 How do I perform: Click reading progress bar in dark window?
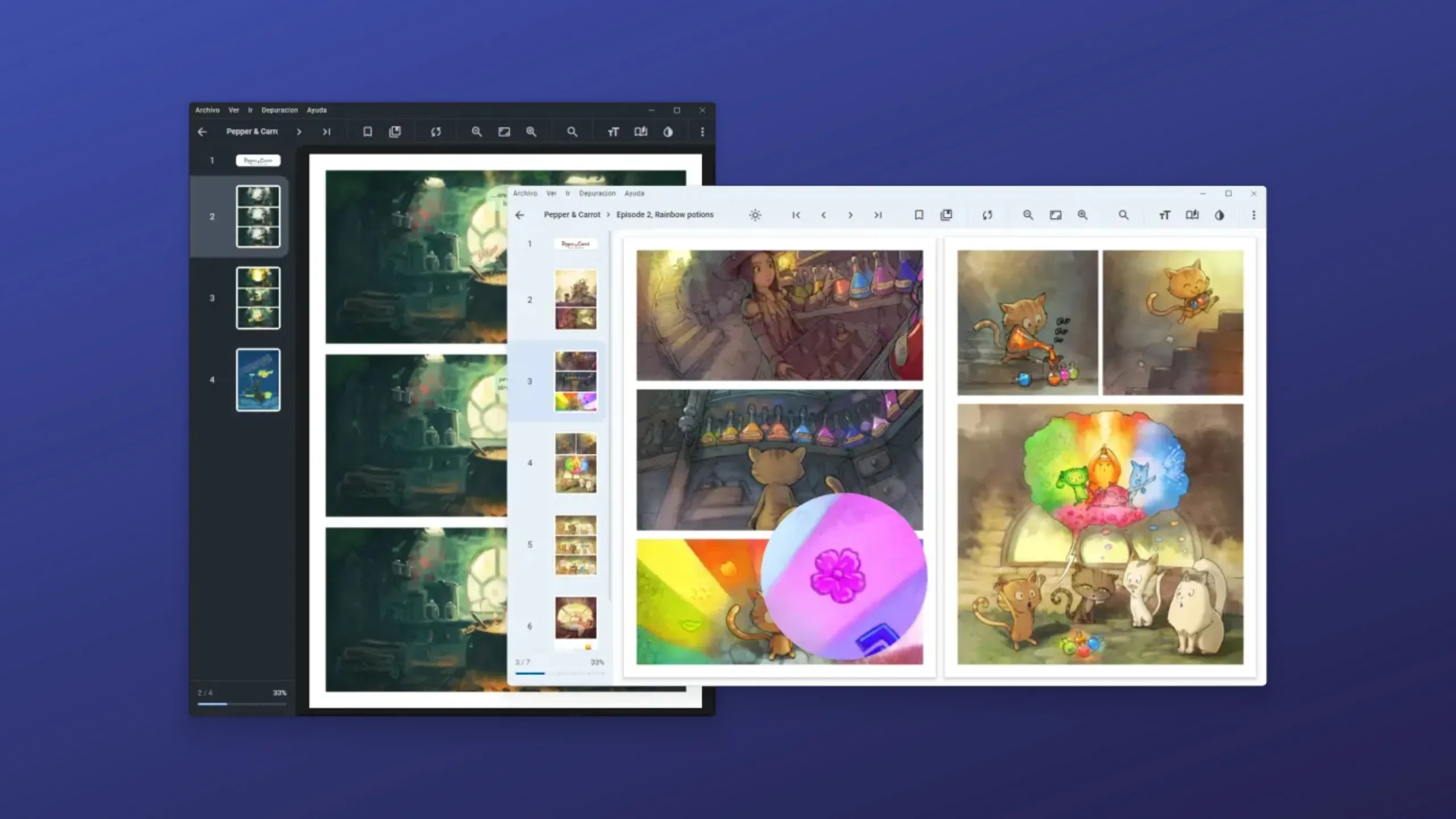(242, 704)
